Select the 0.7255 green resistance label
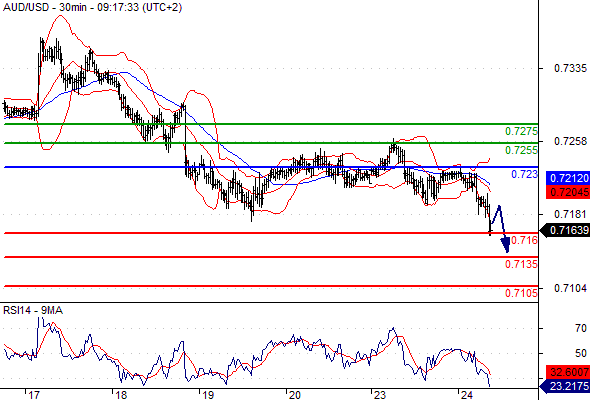The image size is (590, 400). [x=521, y=150]
